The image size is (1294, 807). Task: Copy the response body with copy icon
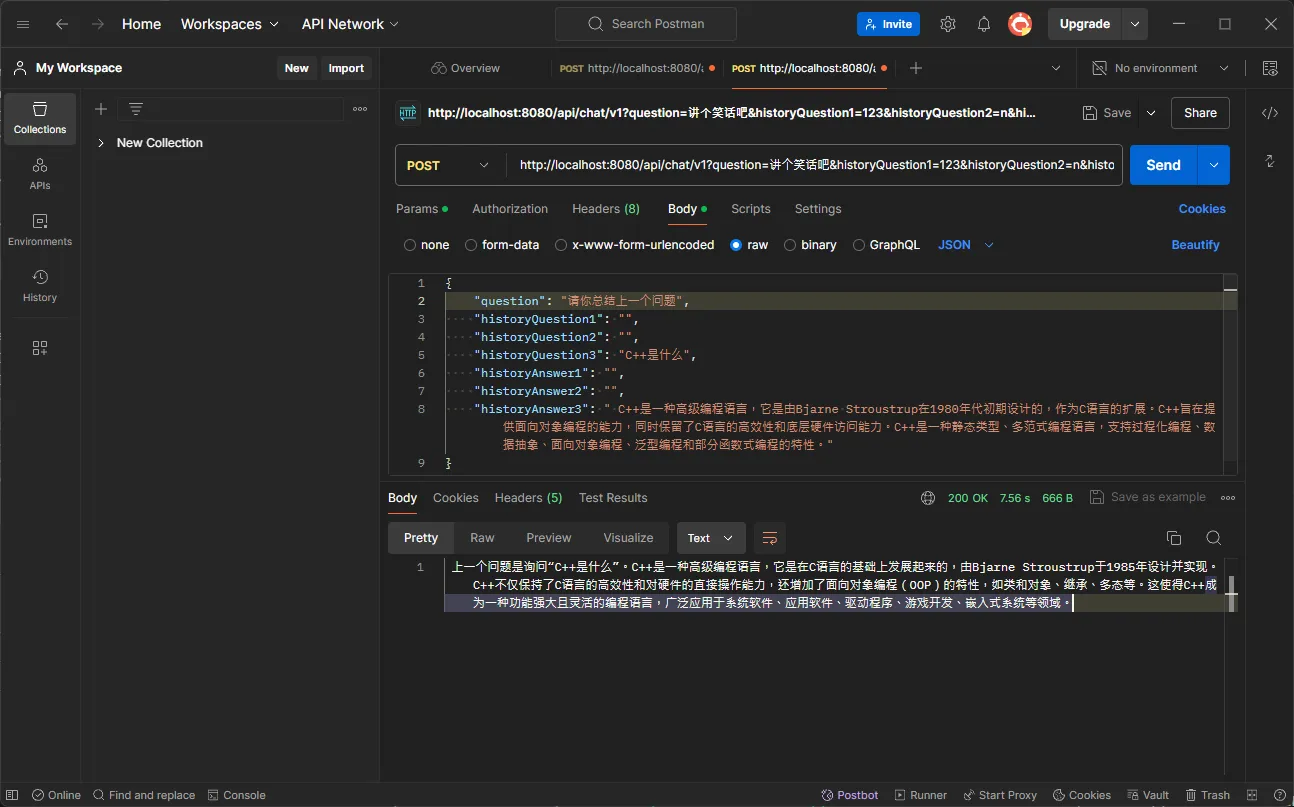[x=1174, y=538]
